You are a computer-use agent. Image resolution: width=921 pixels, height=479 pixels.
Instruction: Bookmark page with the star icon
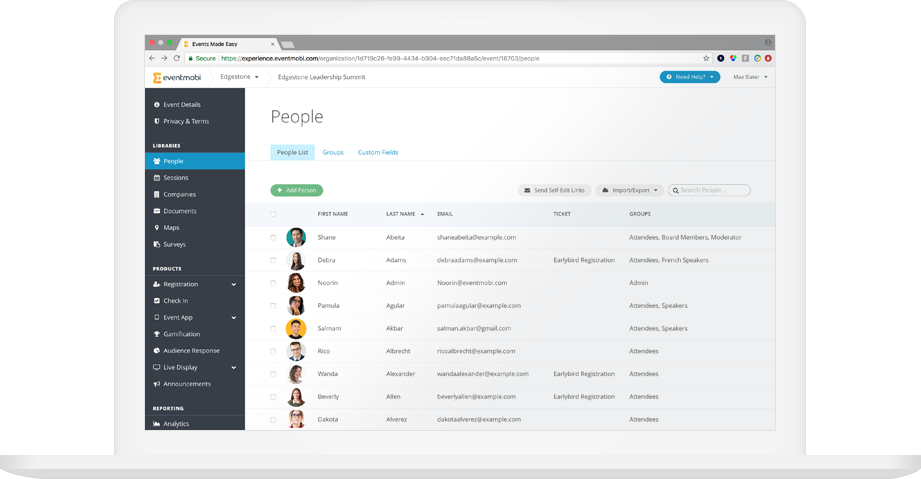pos(706,58)
